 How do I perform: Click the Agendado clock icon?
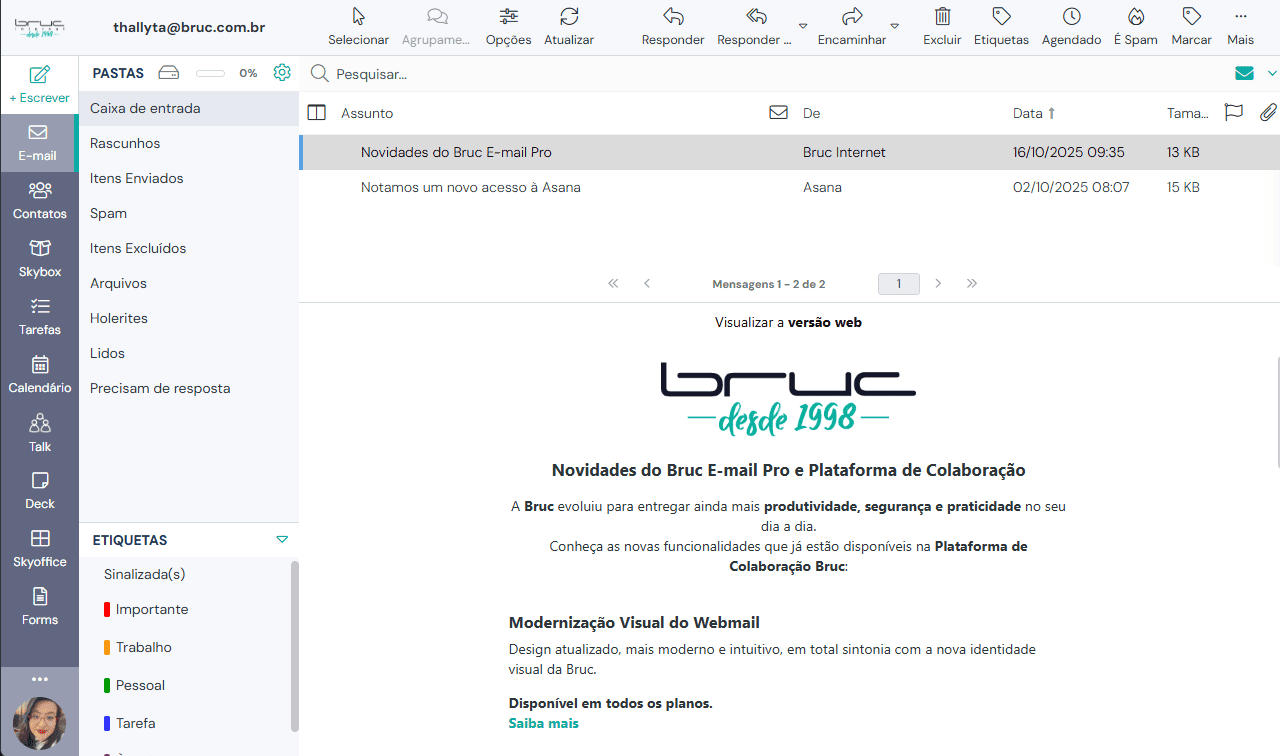pos(1071,17)
